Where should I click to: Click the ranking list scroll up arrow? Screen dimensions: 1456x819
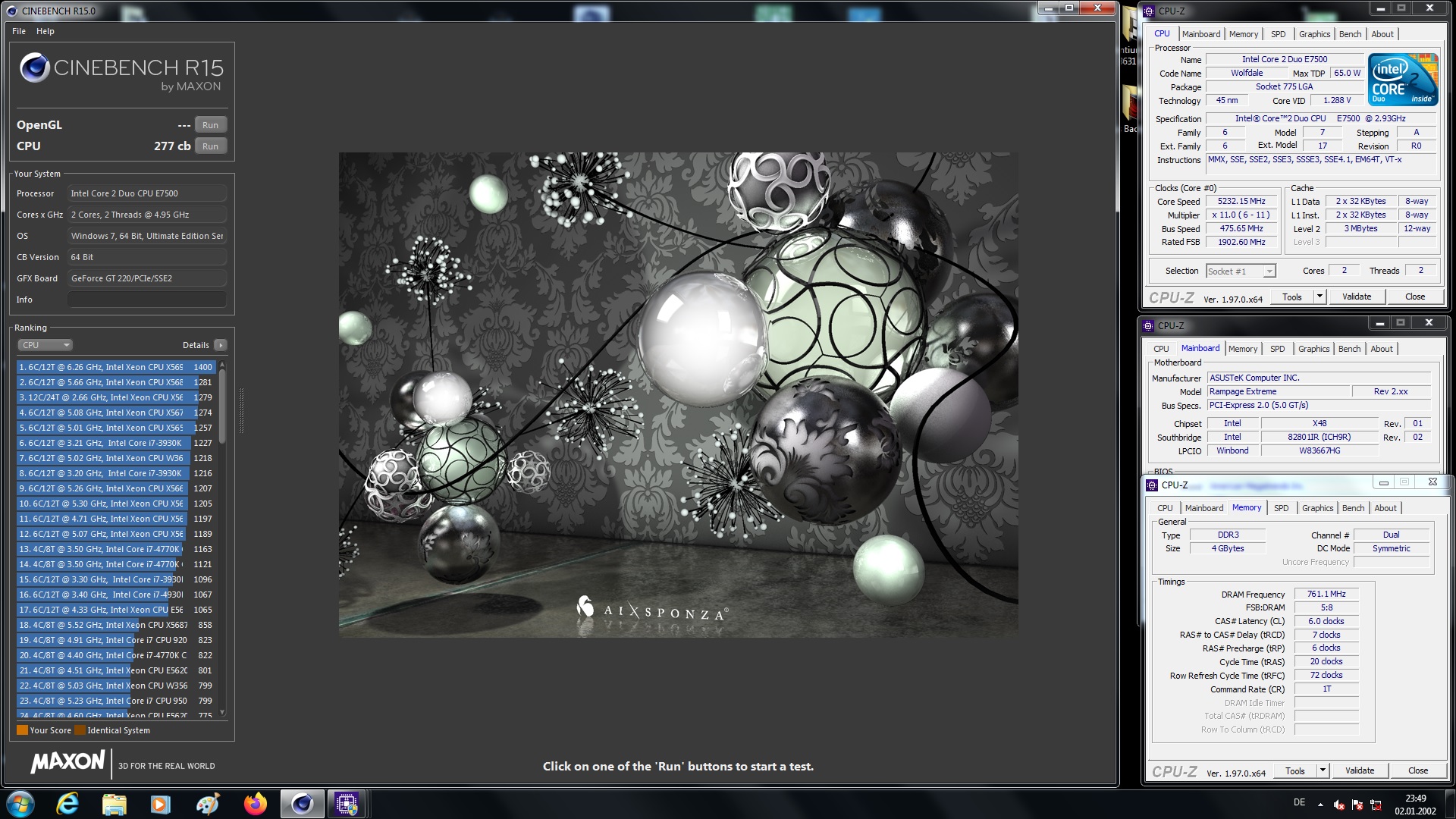pos(221,366)
